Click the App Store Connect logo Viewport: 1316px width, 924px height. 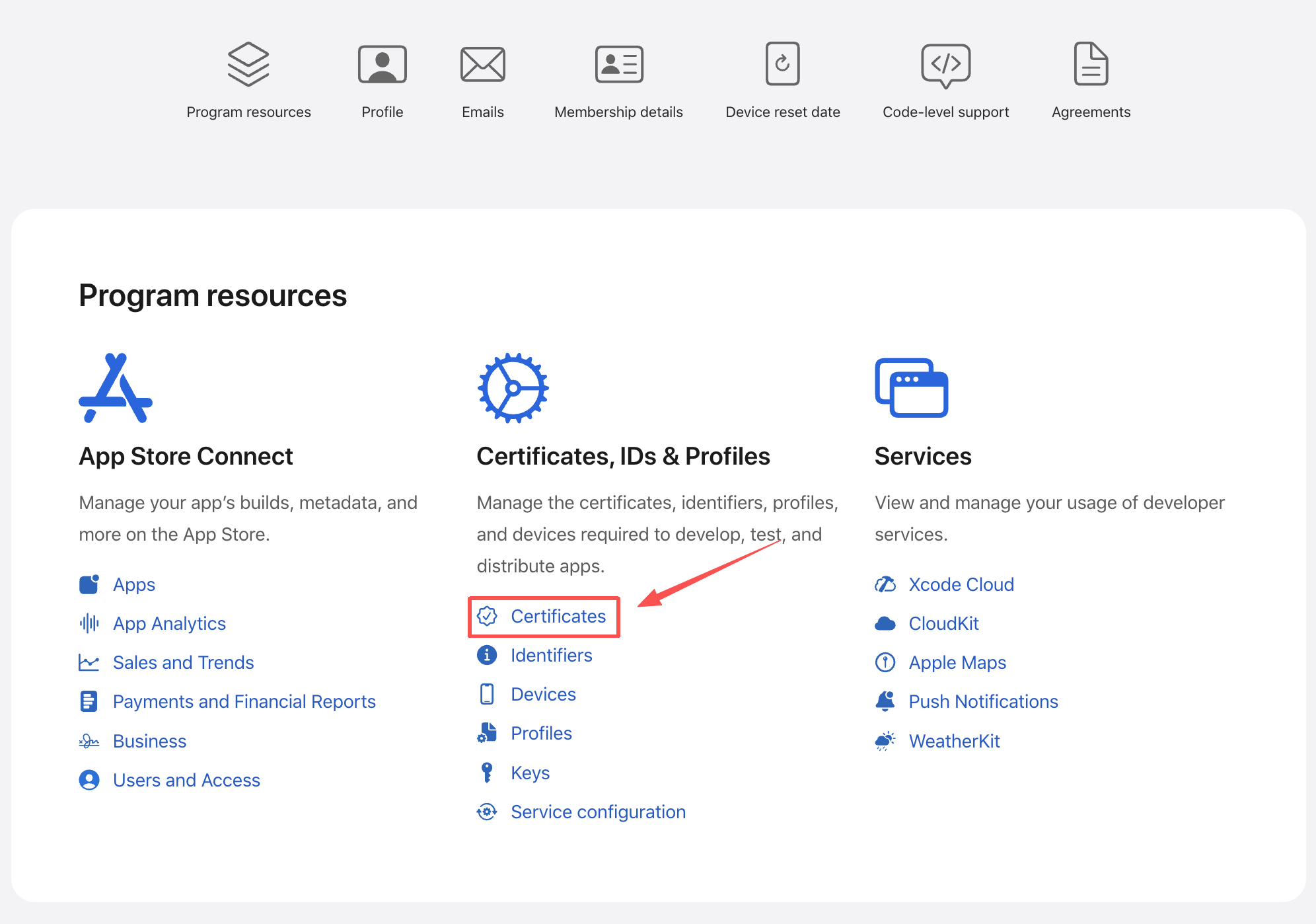[116, 389]
